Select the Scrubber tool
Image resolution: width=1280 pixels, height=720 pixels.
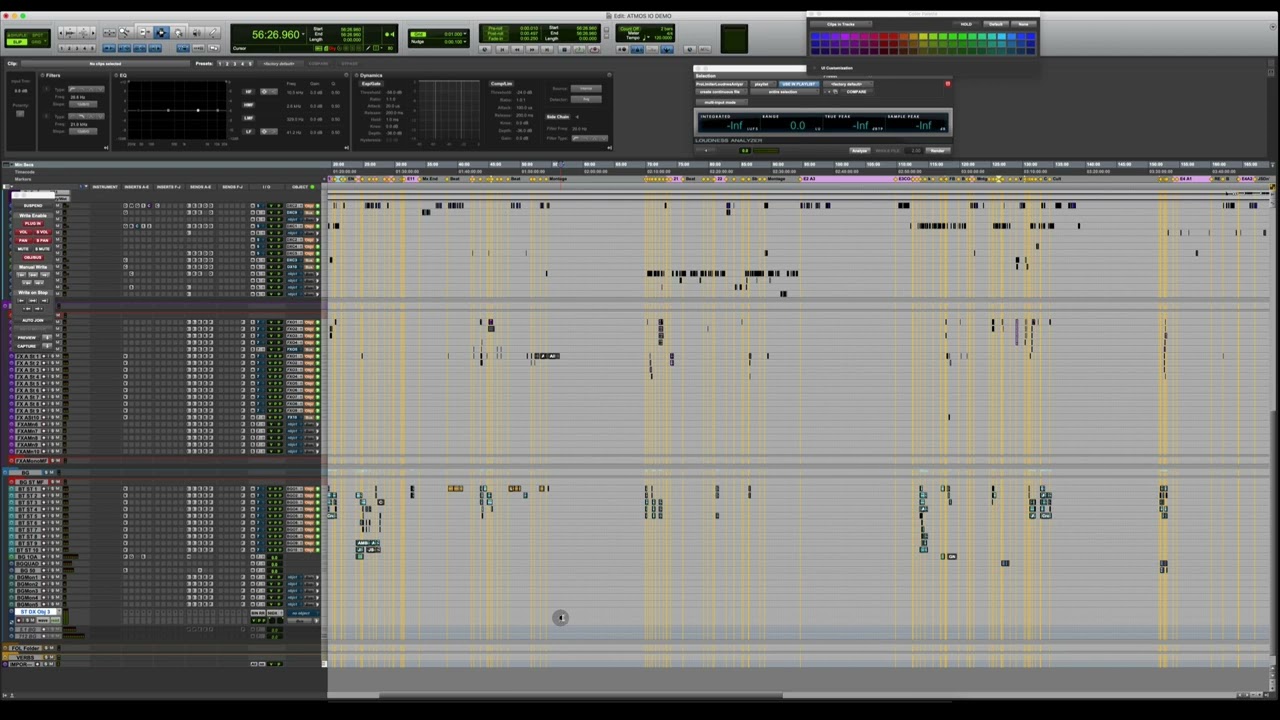click(x=196, y=33)
